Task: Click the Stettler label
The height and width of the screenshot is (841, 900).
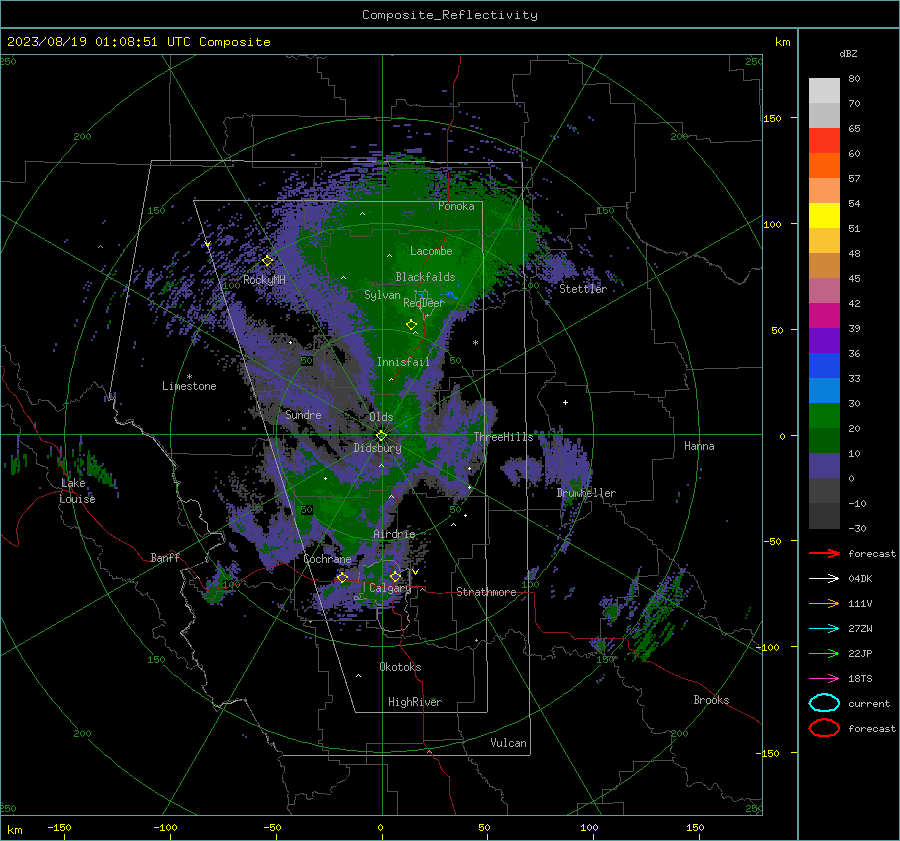Action: coord(583,289)
